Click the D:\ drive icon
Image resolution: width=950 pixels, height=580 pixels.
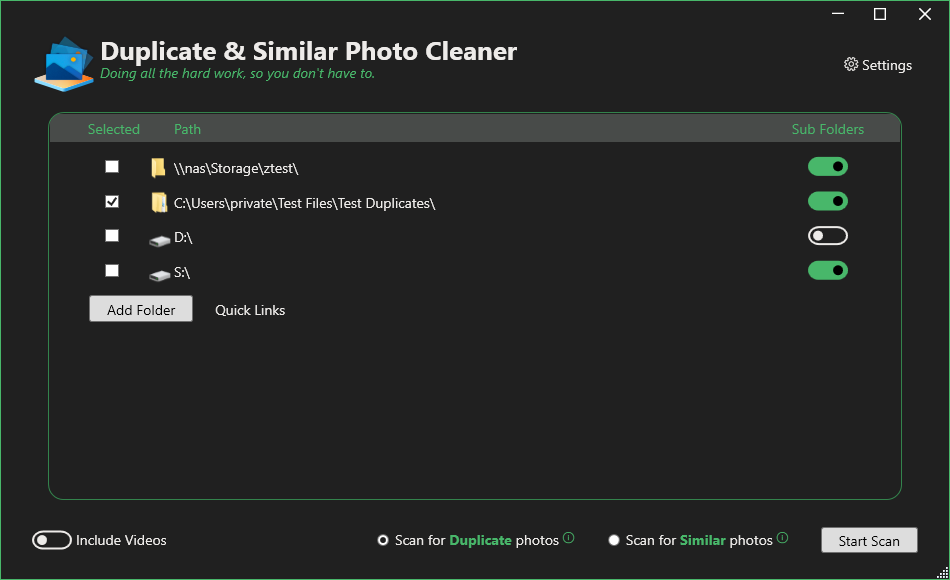click(159, 240)
